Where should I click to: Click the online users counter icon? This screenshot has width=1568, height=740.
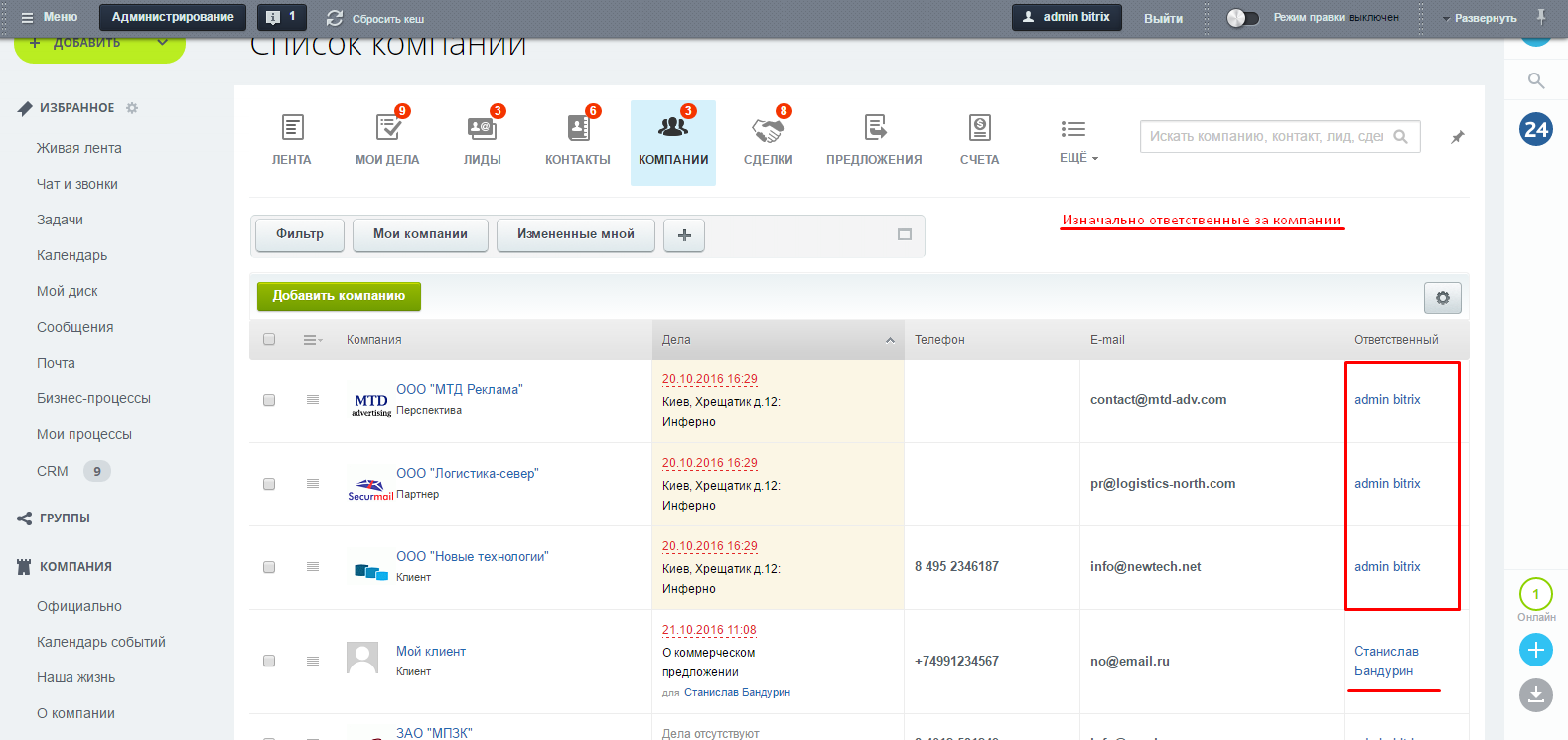[x=1536, y=594]
